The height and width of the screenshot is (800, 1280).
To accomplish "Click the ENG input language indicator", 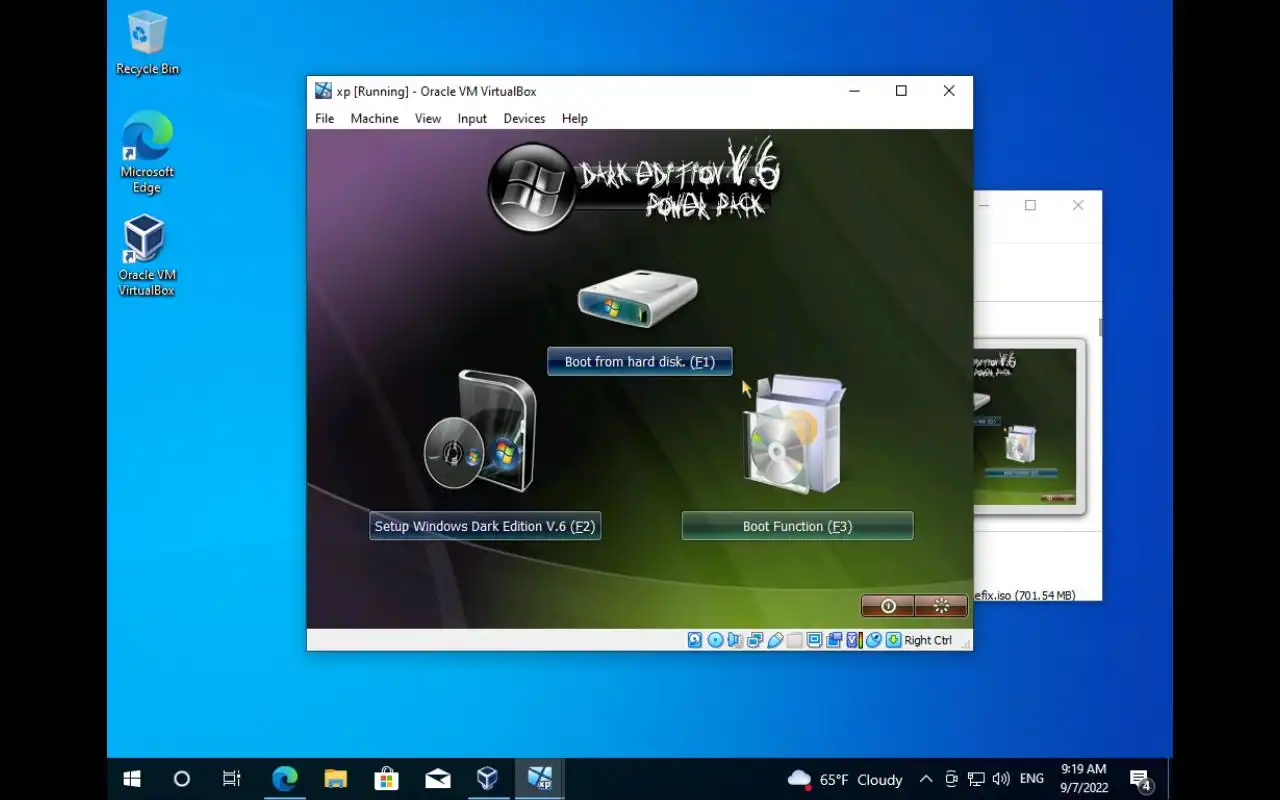I will 1032,779.
